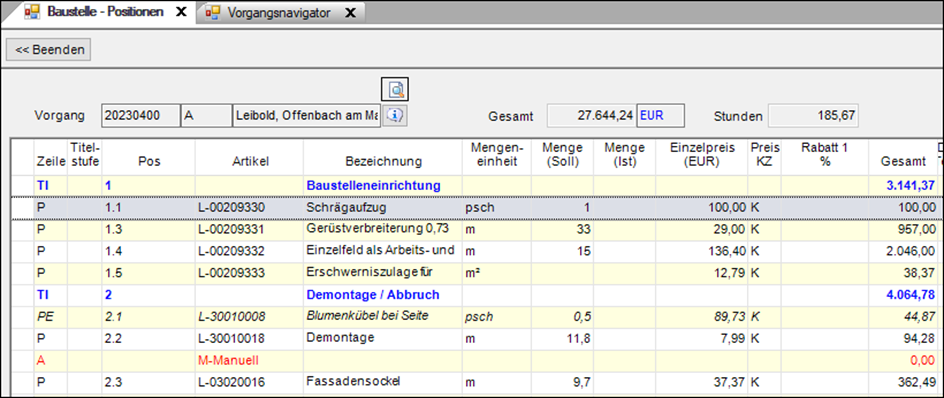The image size is (944, 398).
Task: Switch to the Vorgangsnavigator tab
Action: 279,13
